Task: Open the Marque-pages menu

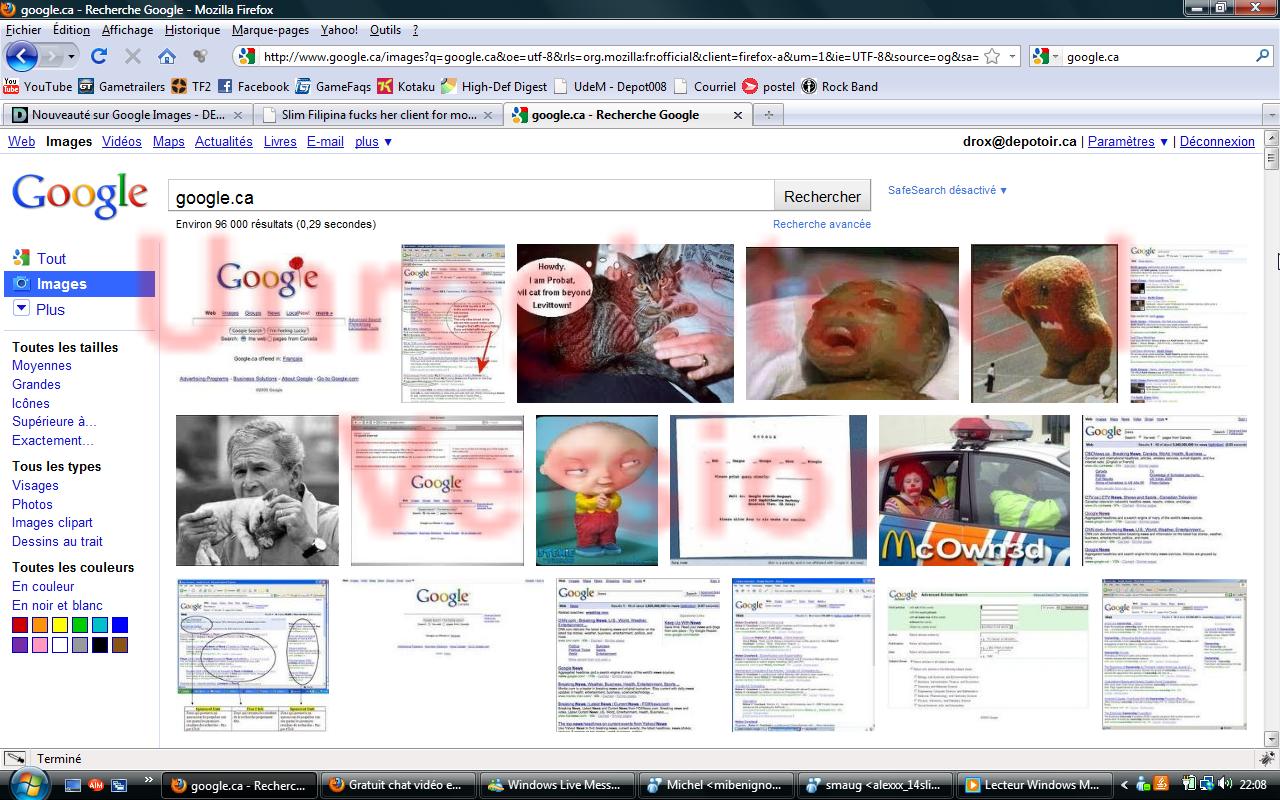Action: tap(270, 30)
